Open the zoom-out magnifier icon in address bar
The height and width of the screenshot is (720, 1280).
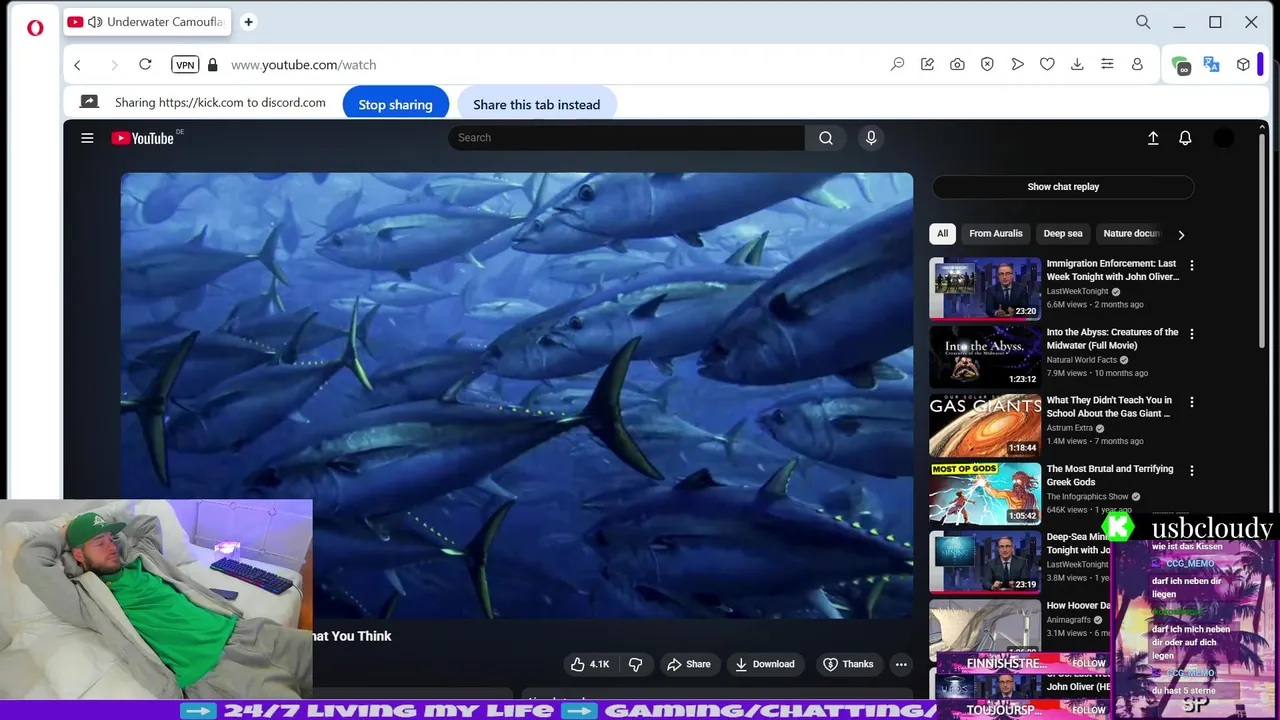[897, 64]
